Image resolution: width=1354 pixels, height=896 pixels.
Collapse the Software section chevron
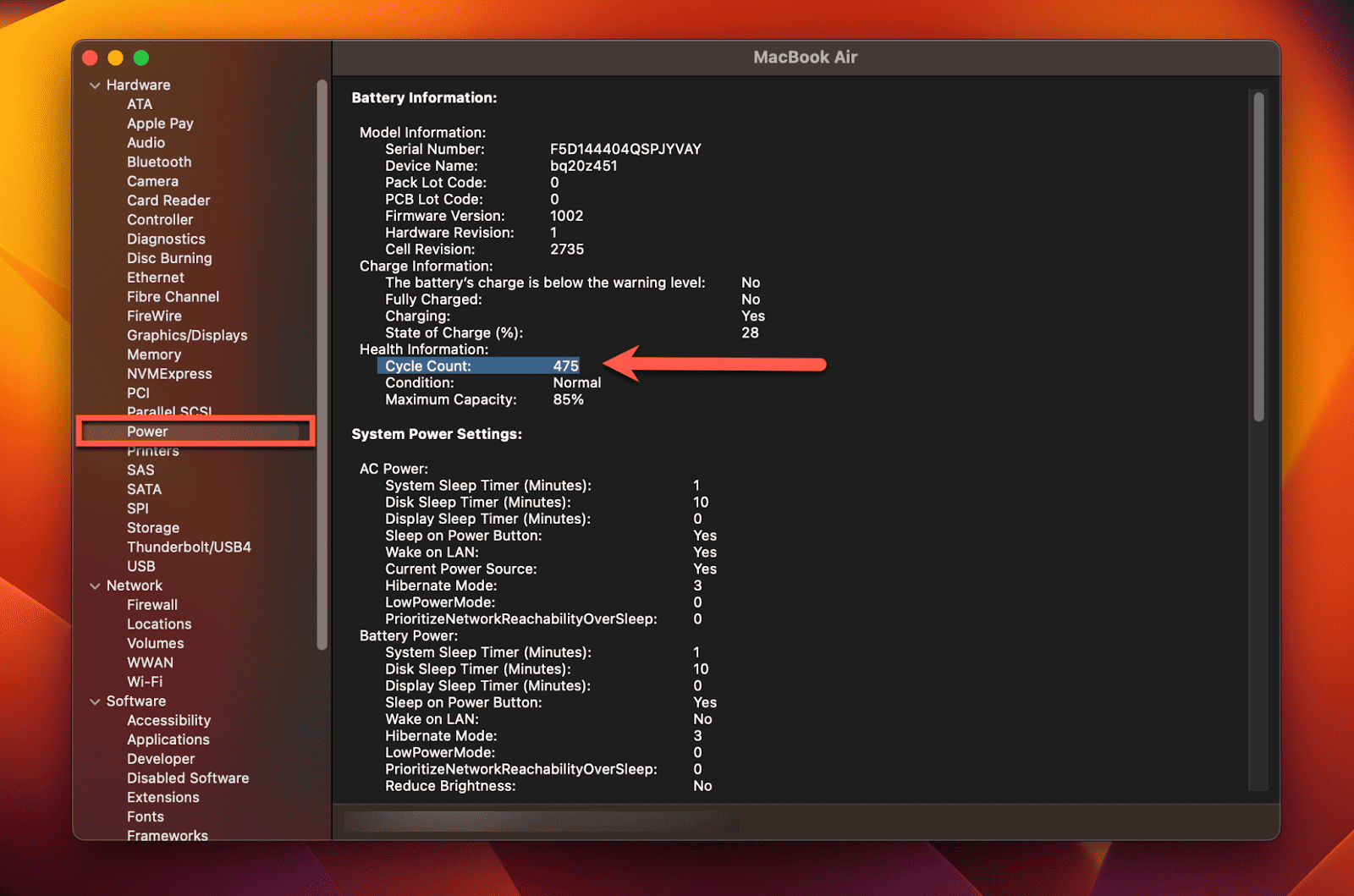pyautogui.click(x=95, y=701)
